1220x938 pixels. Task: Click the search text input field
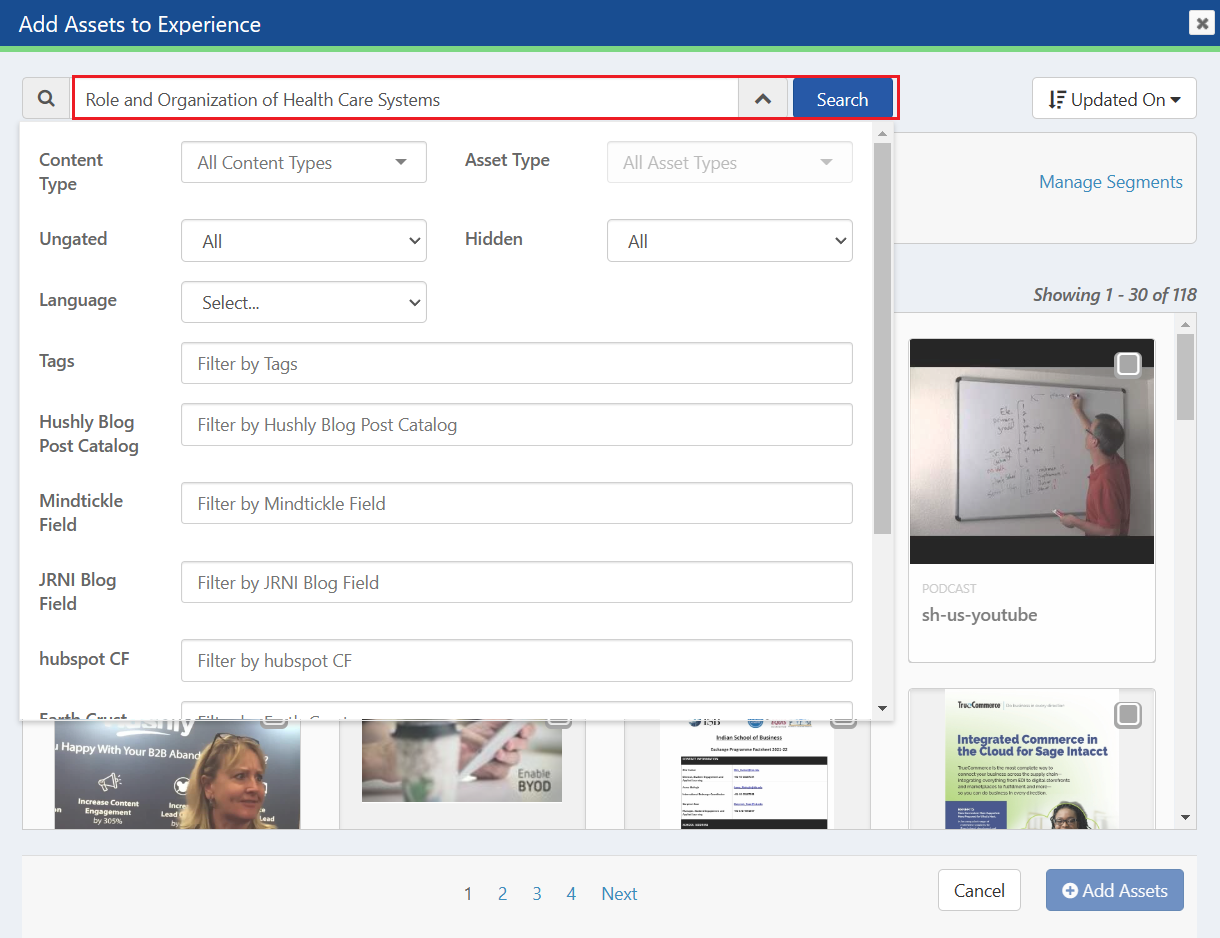pyautogui.click(x=406, y=99)
